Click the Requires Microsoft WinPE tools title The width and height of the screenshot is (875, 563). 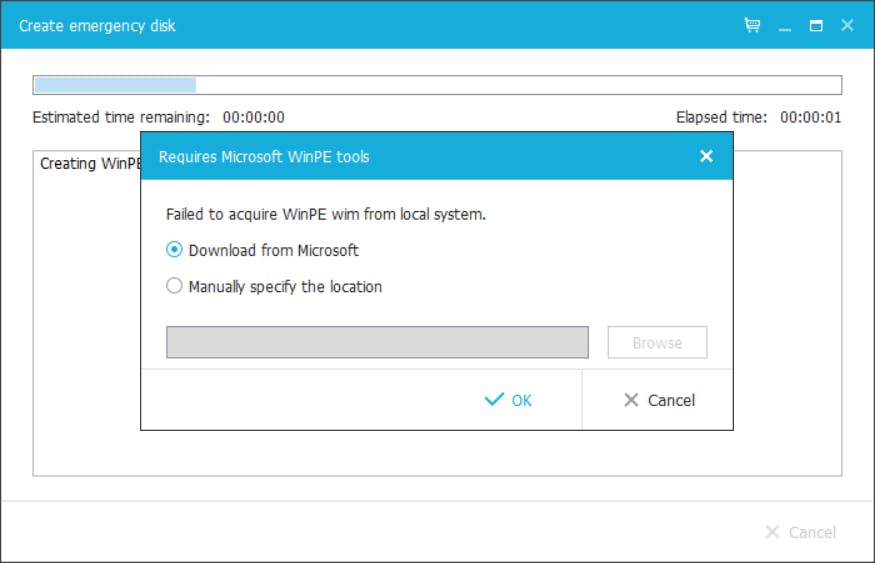264,156
